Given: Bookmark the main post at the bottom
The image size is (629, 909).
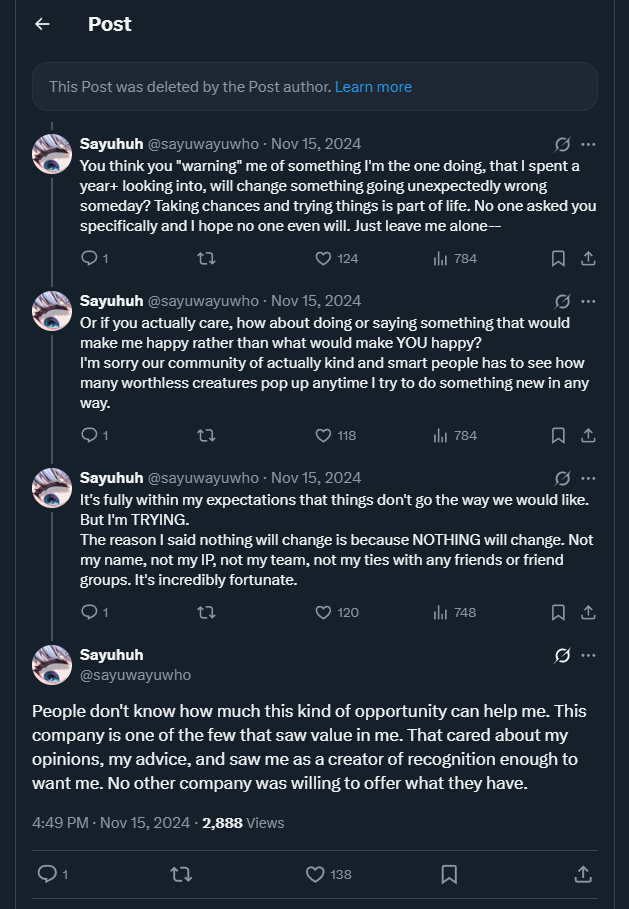Looking at the screenshot, I should [449, 874].
